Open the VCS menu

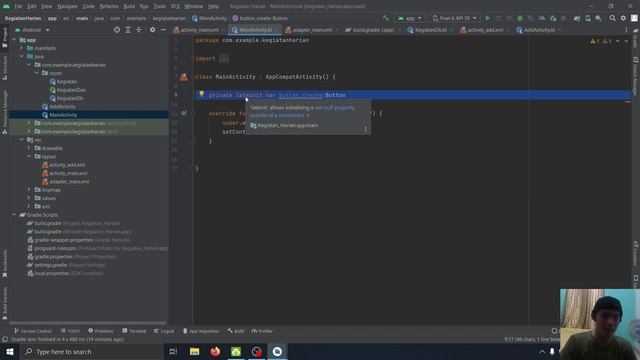coord(175,7)
